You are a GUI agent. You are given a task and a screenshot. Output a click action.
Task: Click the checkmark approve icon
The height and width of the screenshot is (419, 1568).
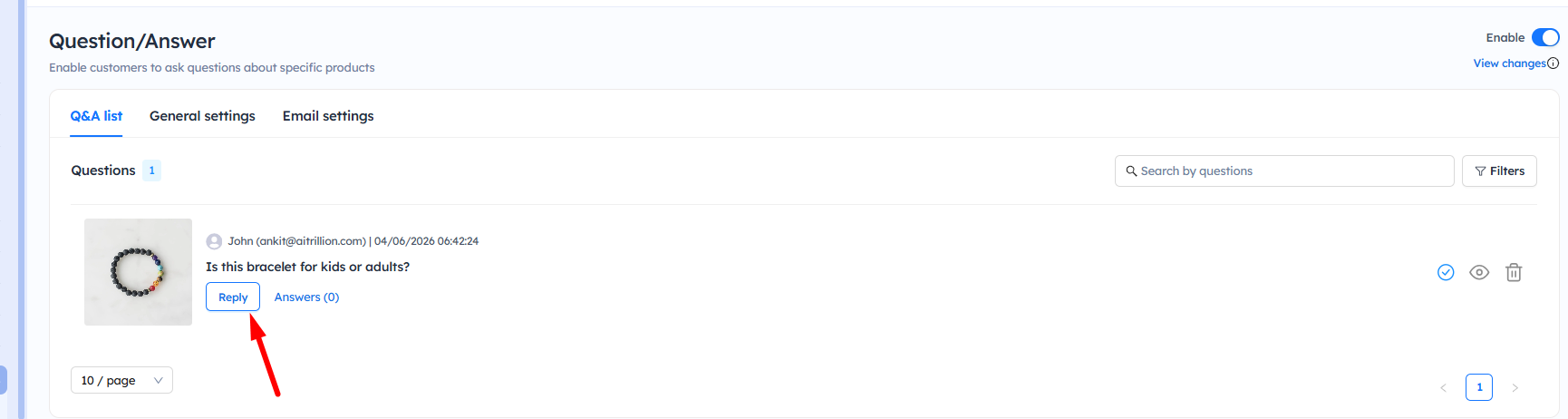coord(1446,272)
